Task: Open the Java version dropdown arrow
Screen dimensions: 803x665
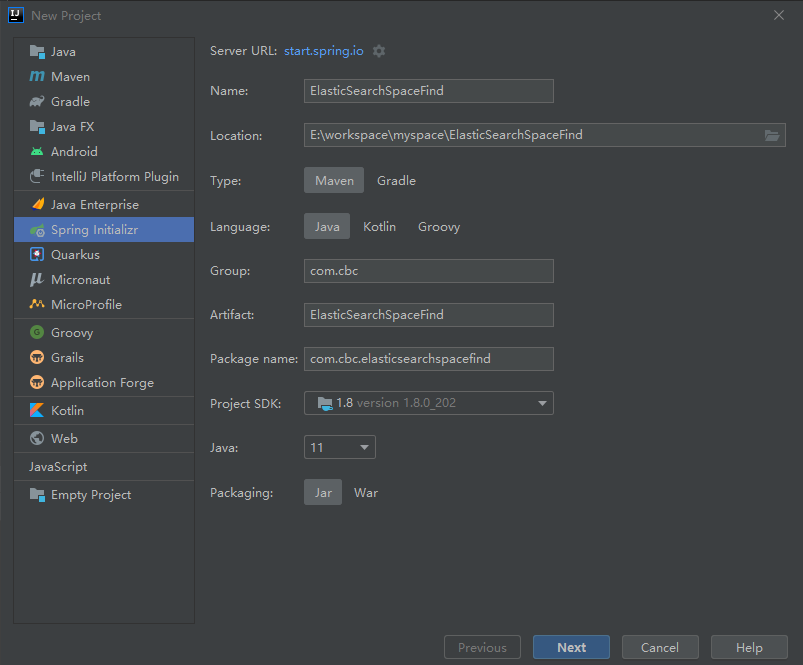Action: pos(364,447)
